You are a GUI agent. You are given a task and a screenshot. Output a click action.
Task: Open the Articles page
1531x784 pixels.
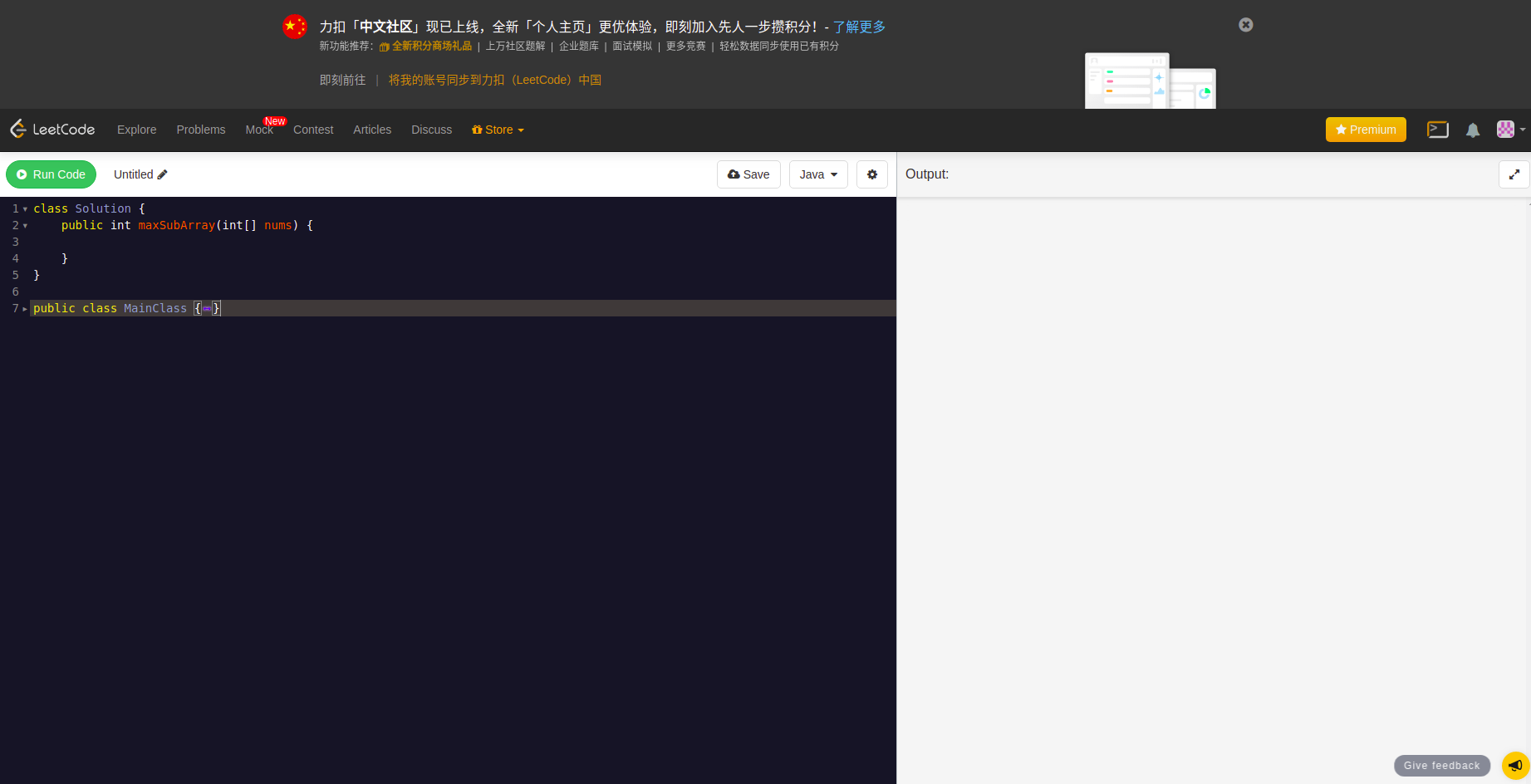pos(372,130)
